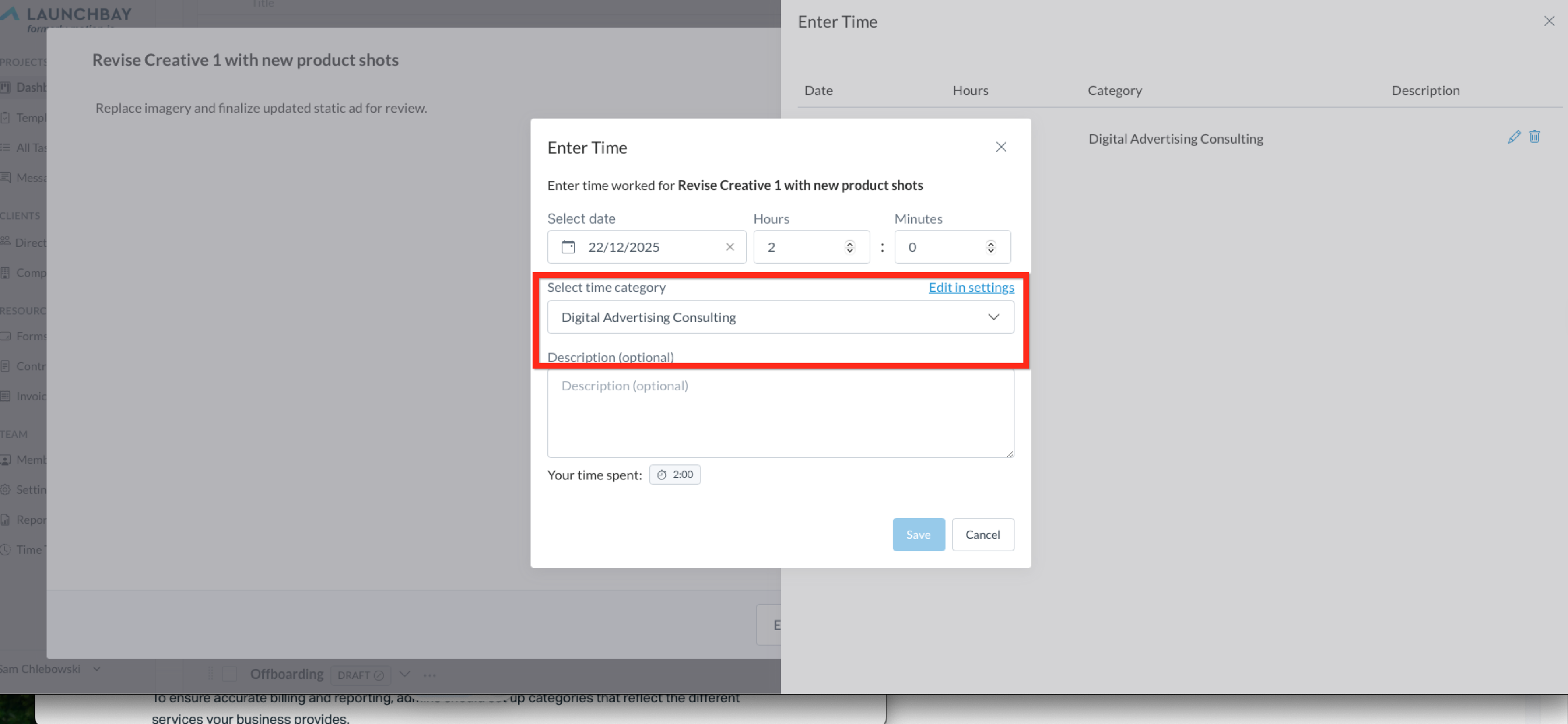Open the time category dropdown

780,317
